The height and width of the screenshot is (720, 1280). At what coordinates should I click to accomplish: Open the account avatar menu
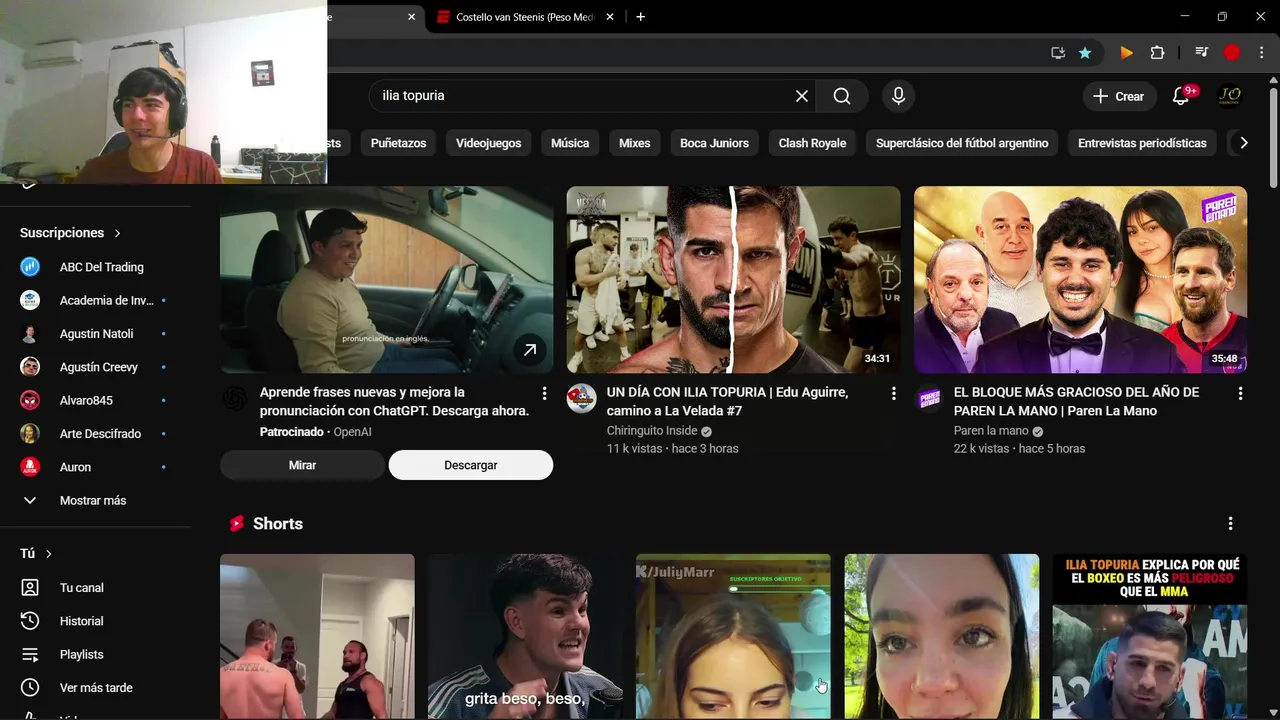click(x=1230, y=96)
